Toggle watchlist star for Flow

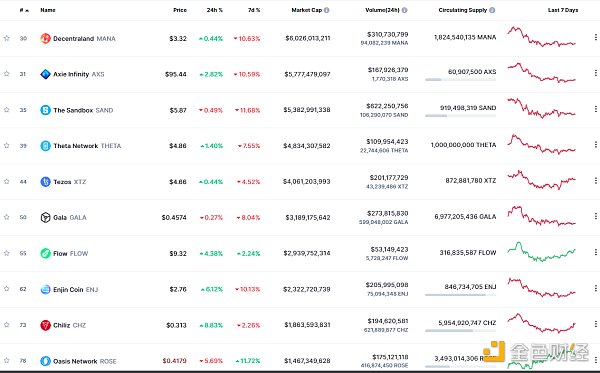(7, 253)
